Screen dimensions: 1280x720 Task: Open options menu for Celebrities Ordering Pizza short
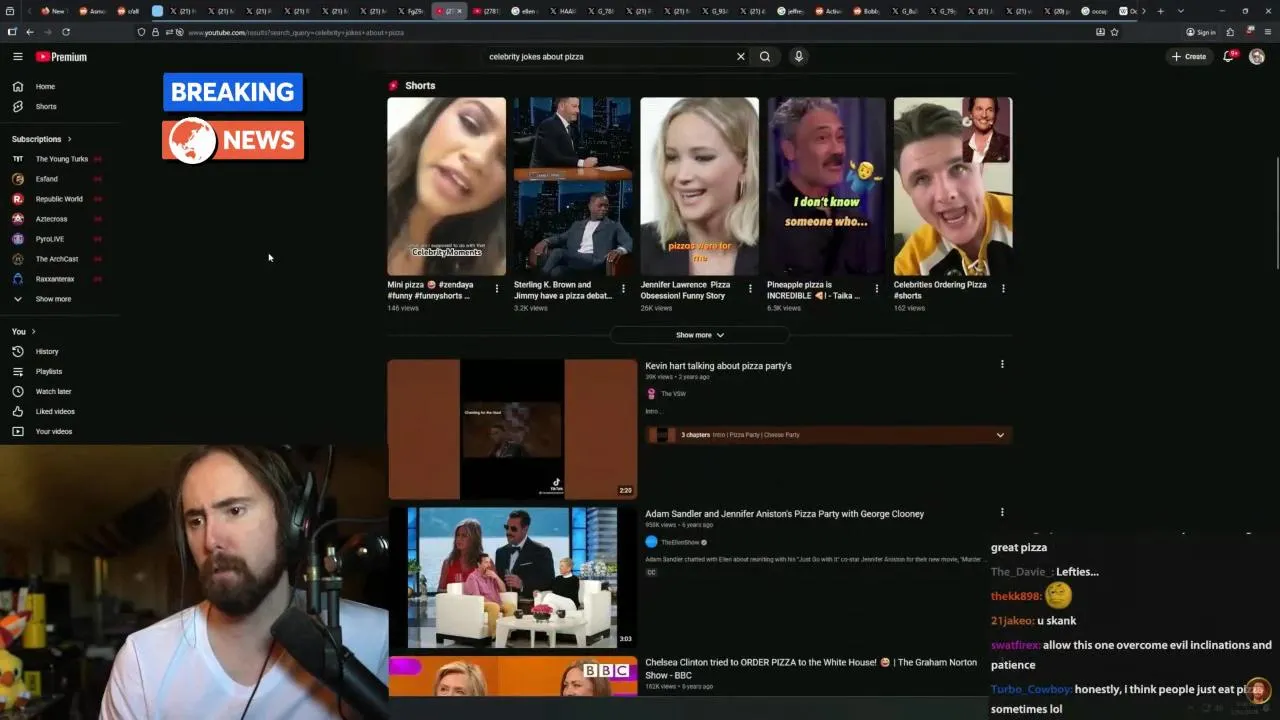[x=1003, y=288]
